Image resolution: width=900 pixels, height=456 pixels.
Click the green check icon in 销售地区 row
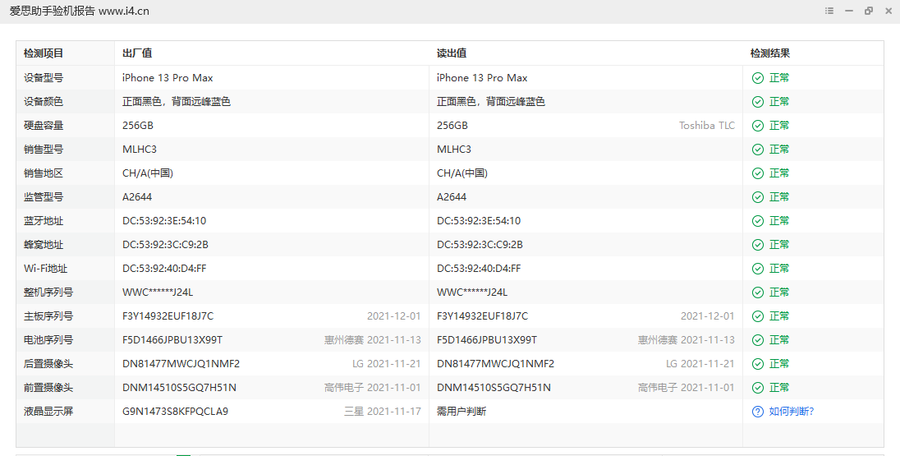(758, 173)
